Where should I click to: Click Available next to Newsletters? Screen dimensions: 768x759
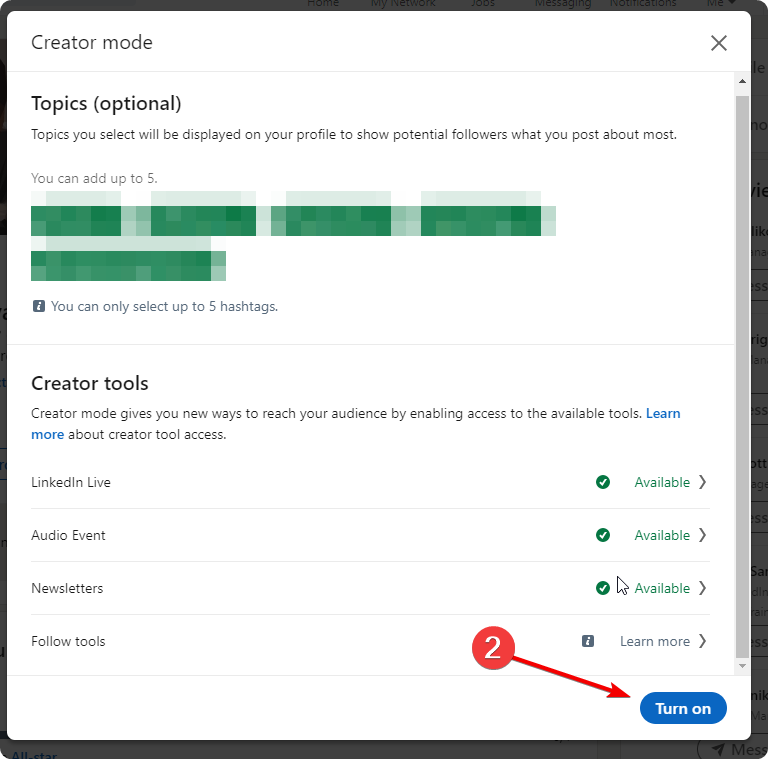(x=662, y=588)
